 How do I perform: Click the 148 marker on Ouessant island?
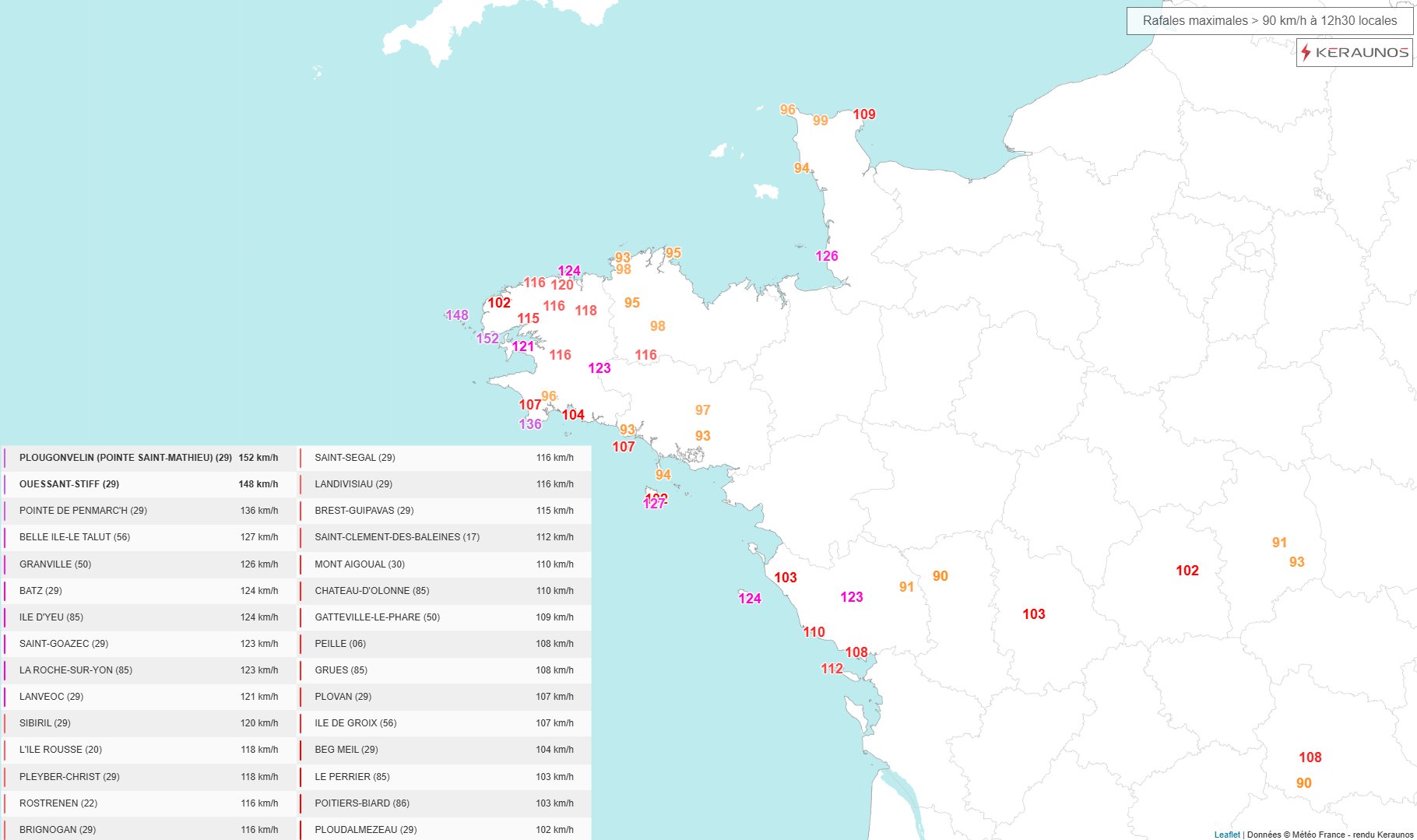tap(457, 315)
